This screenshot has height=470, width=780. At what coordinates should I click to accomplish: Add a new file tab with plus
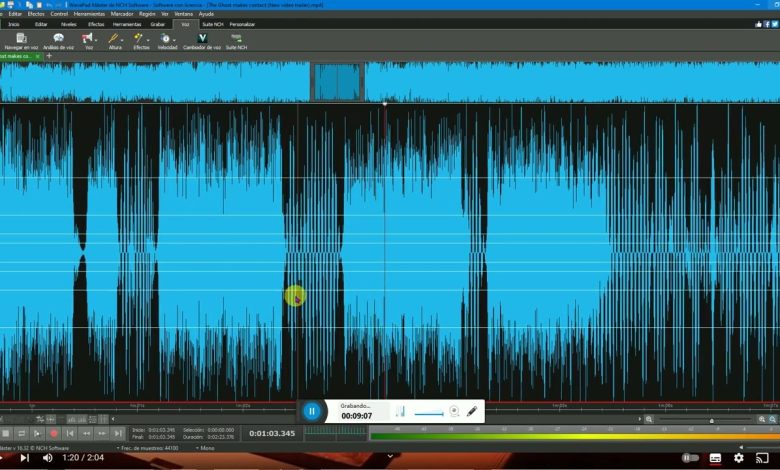(49, 56)
